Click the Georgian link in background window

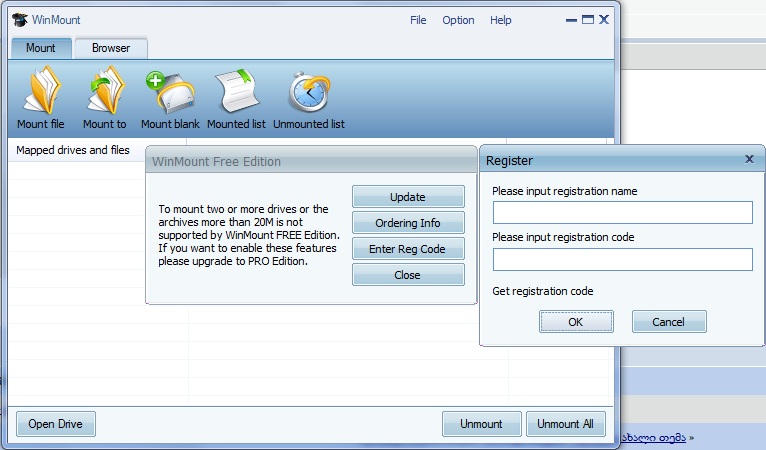click(654, 438)
